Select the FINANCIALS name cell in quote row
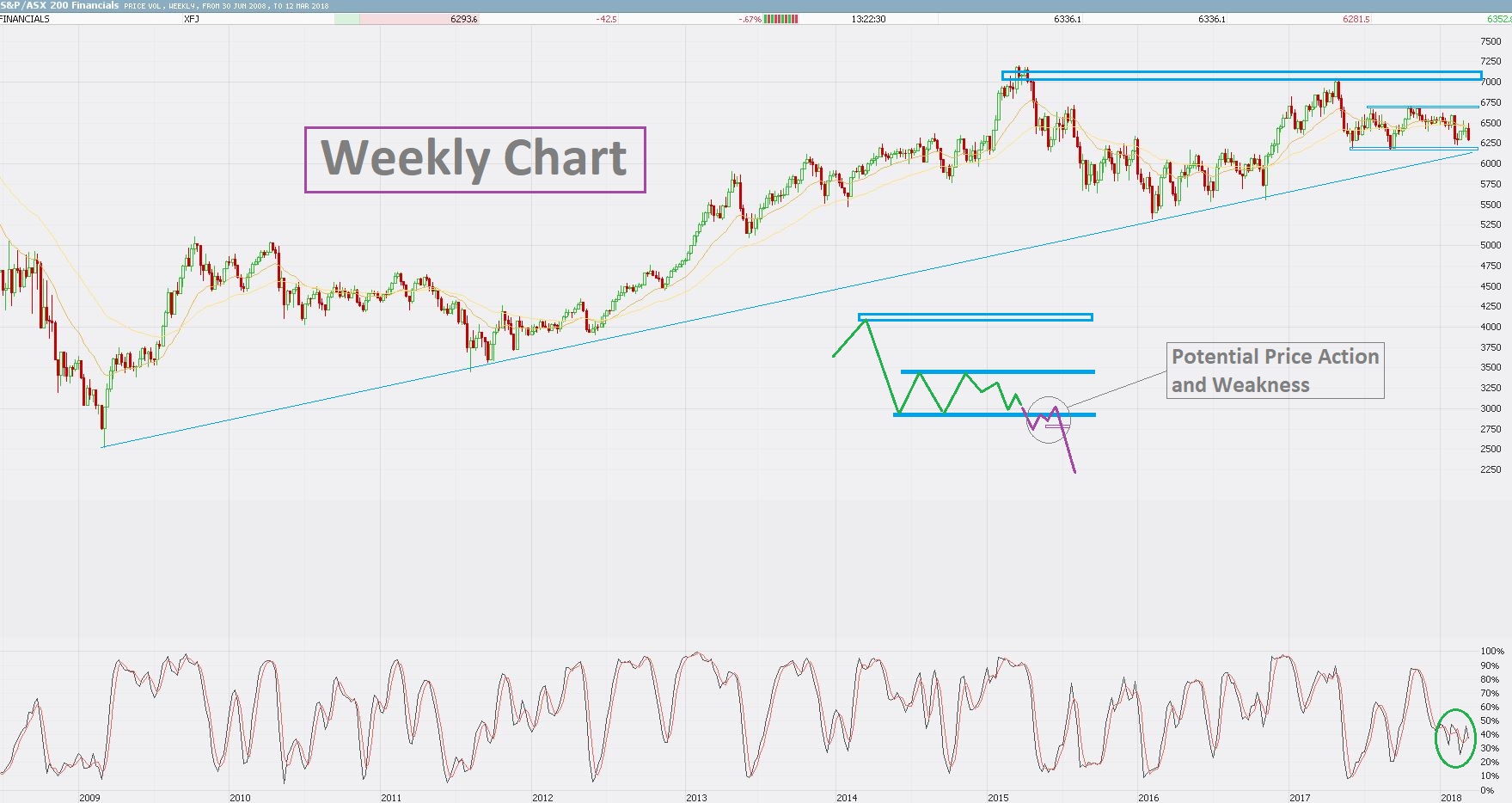The height and width of the screenshot is (803, 1512). tap(25, 19)
